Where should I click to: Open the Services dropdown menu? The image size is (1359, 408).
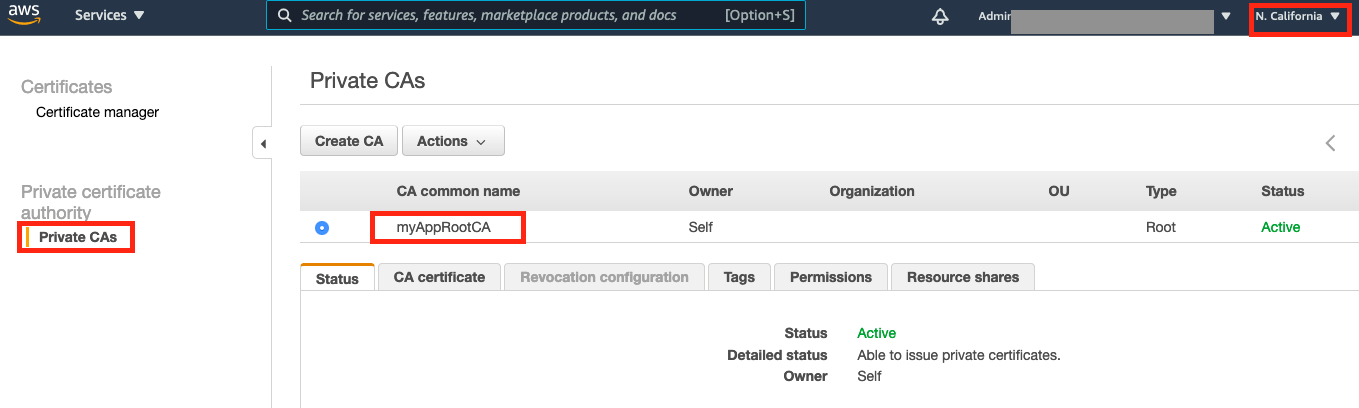point(110,16)
